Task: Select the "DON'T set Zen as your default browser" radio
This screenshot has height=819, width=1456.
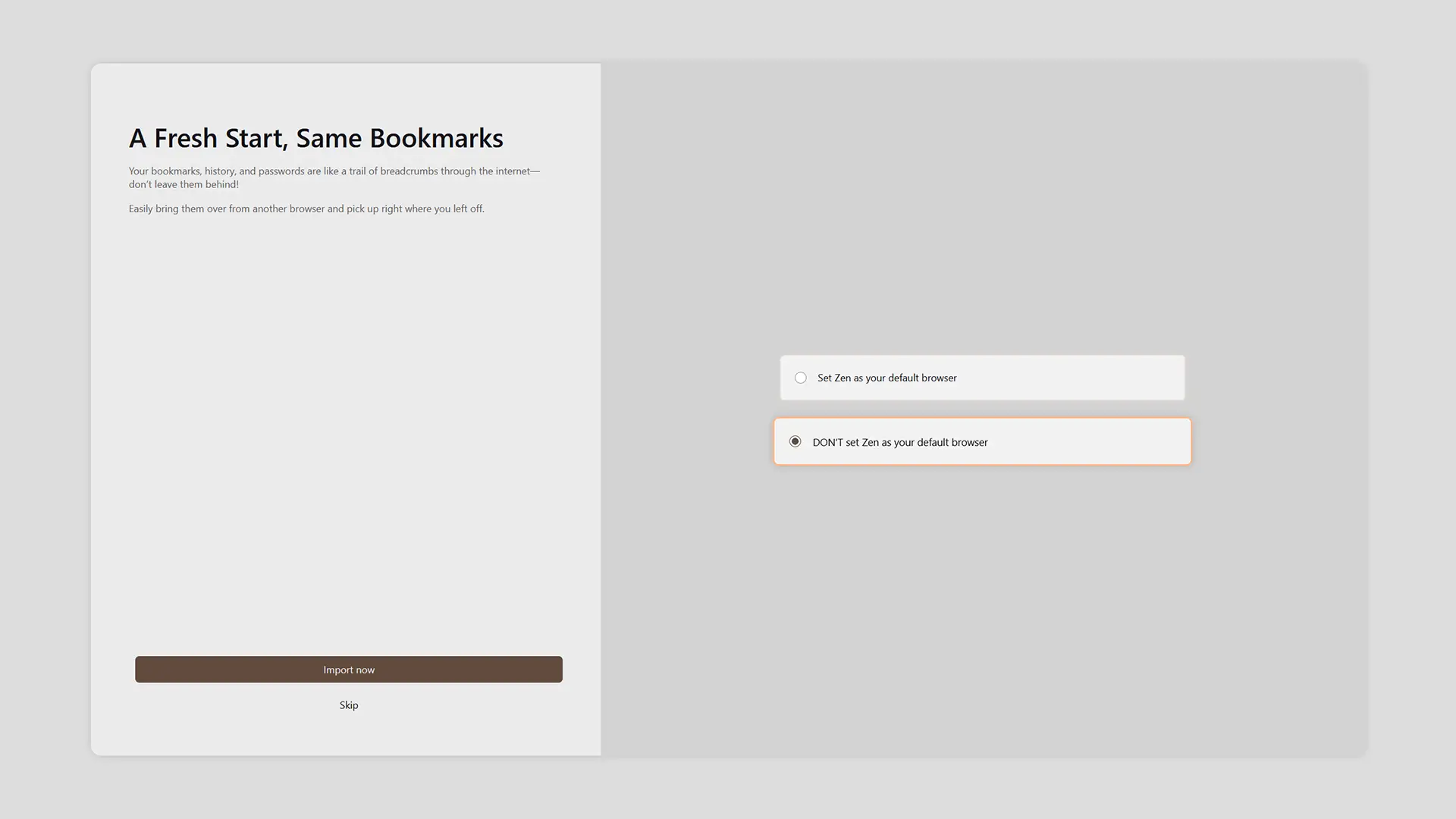Action: (x=795, y=441)
